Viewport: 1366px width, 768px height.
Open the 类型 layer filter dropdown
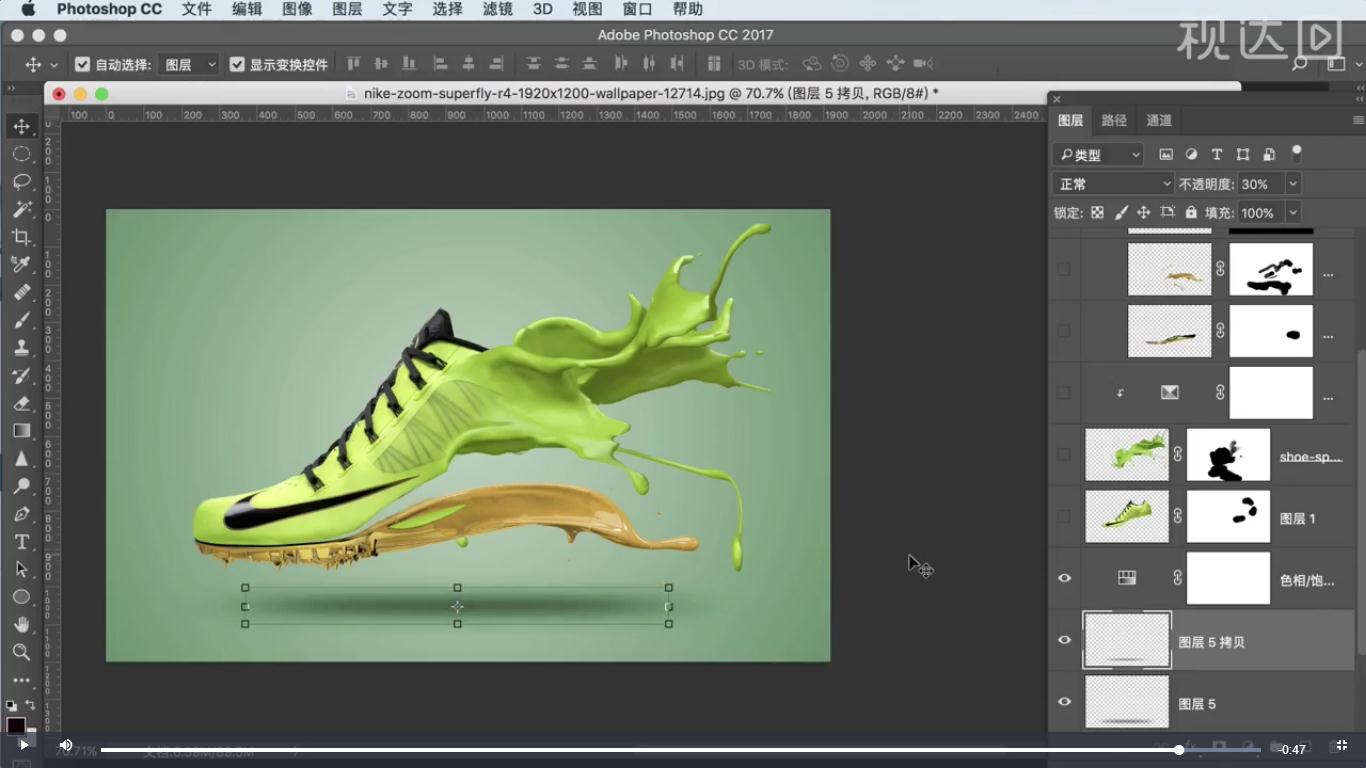coord(1098,154)
